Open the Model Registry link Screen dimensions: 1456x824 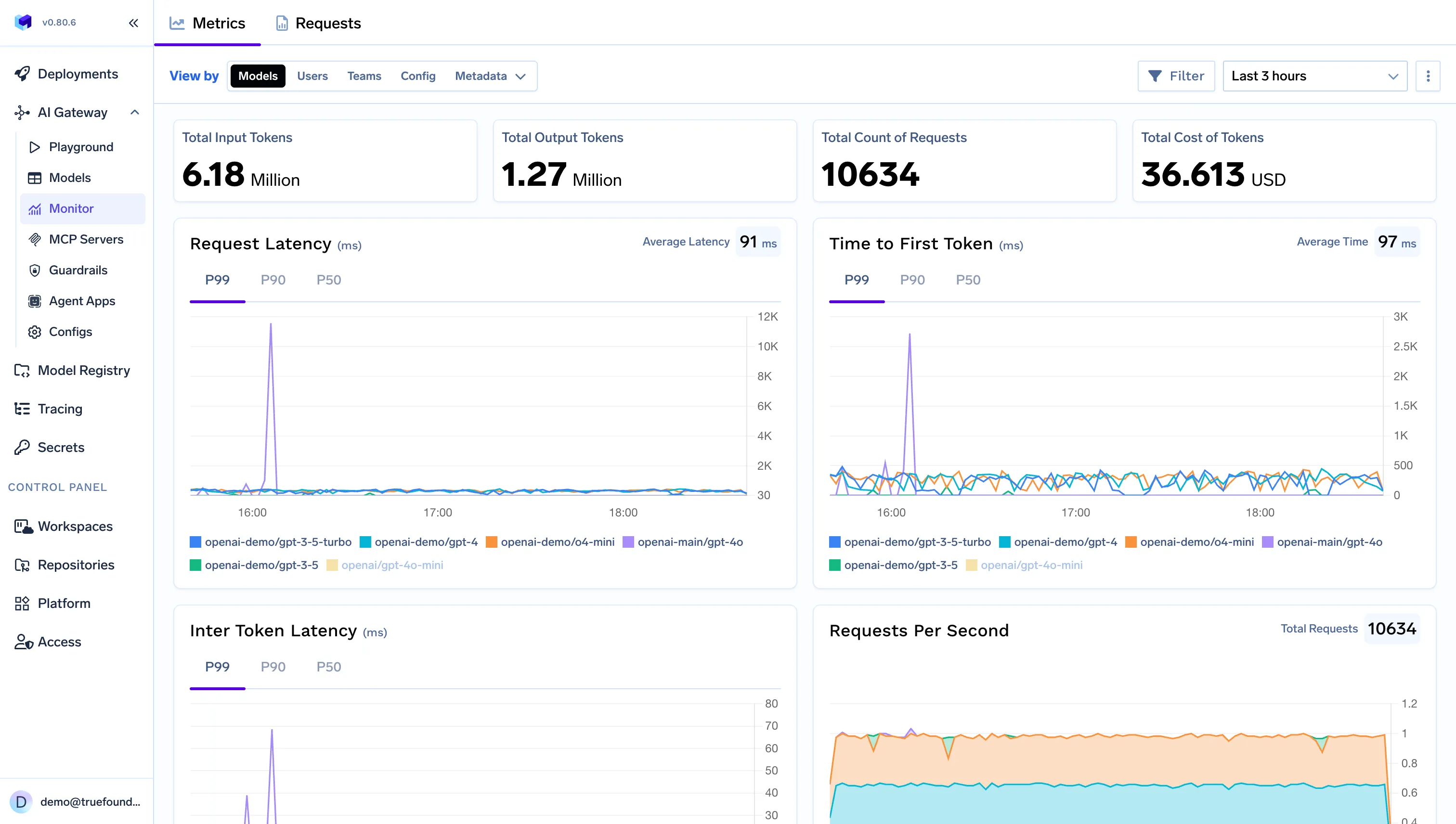point(84,370)
